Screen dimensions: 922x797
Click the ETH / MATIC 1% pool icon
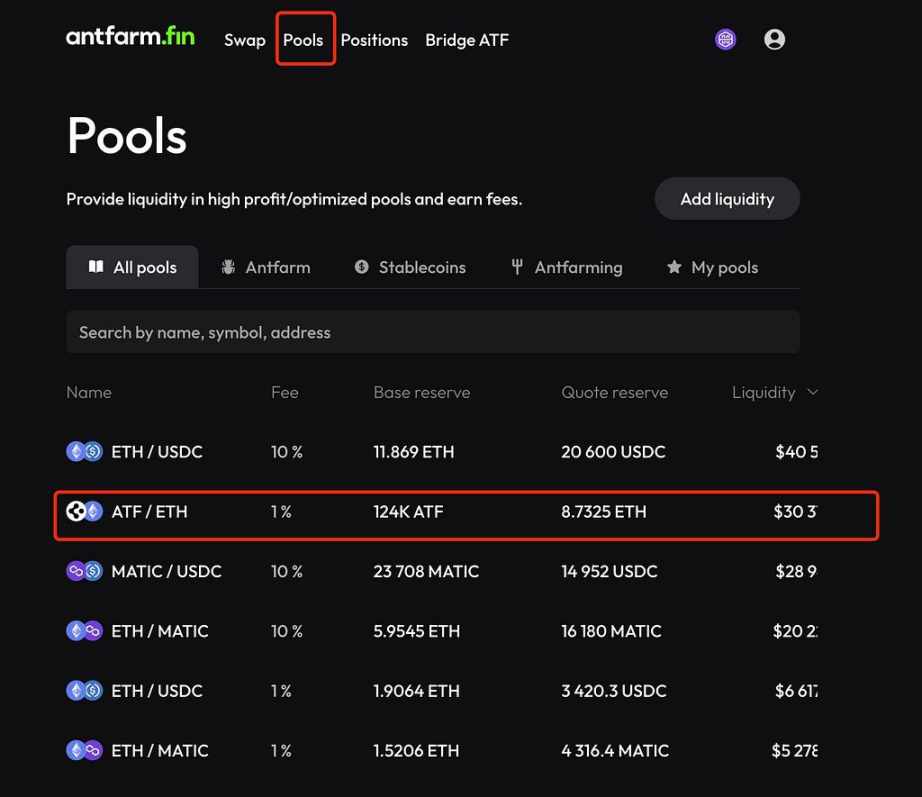pos(84,751)
